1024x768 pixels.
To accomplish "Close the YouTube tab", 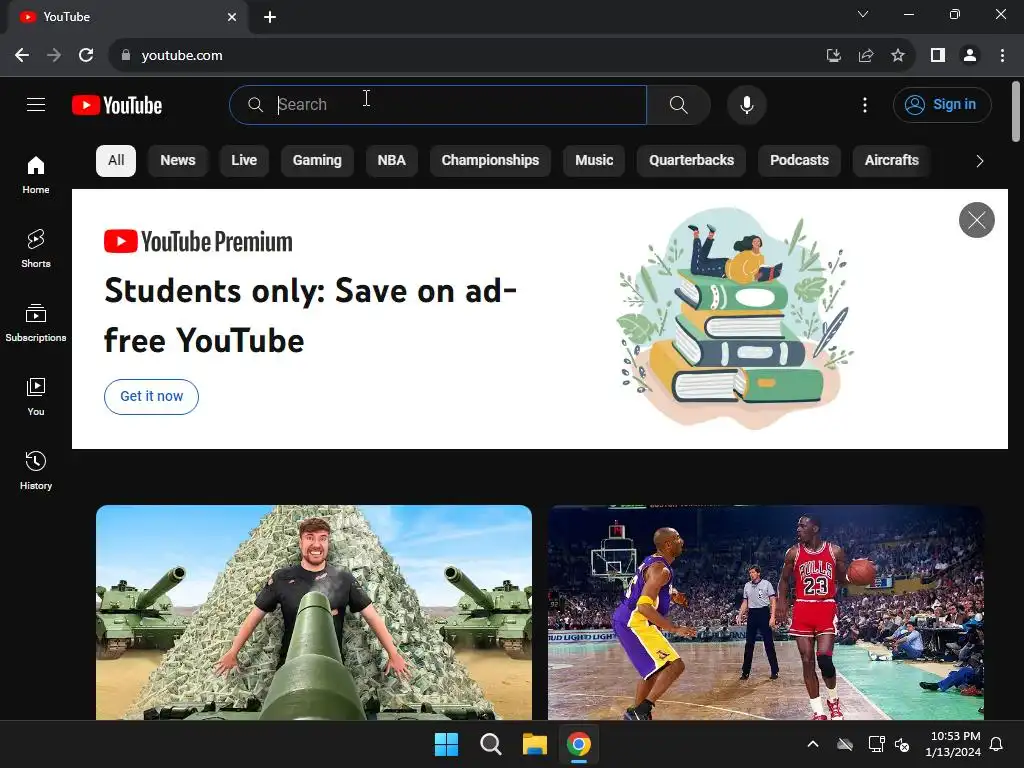I will pos(232,17).
